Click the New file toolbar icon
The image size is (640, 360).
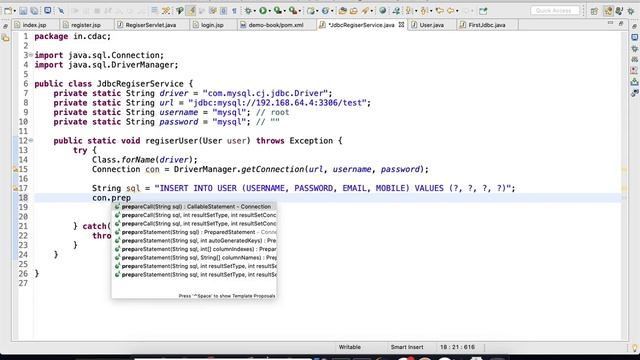tap(8, 11)
